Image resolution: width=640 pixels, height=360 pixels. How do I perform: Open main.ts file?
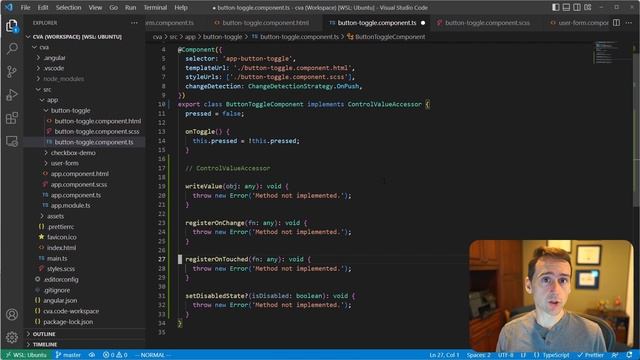tap(84, 258)
